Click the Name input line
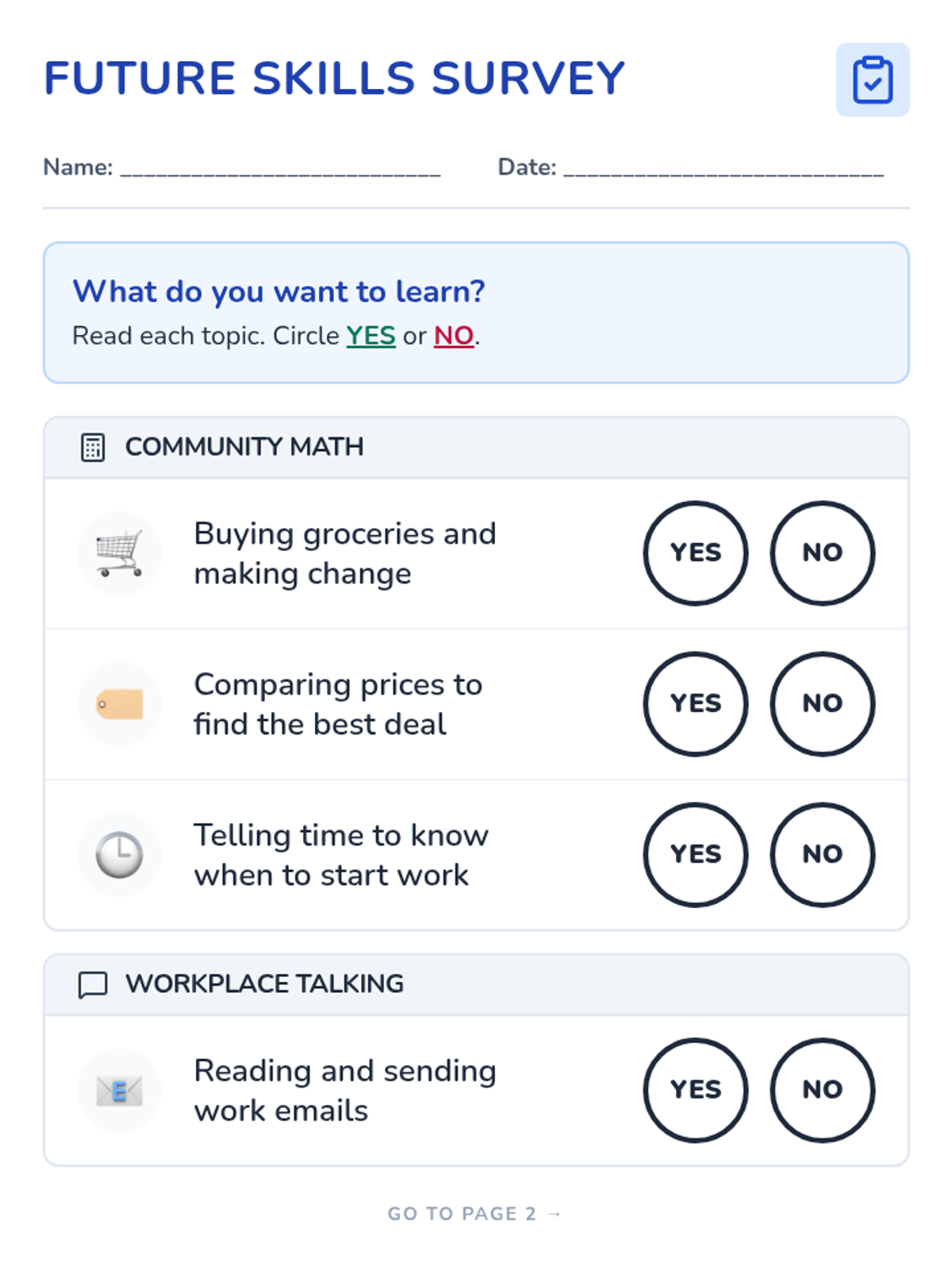This screenshot has height=1270, width=952. click(280, 168)
